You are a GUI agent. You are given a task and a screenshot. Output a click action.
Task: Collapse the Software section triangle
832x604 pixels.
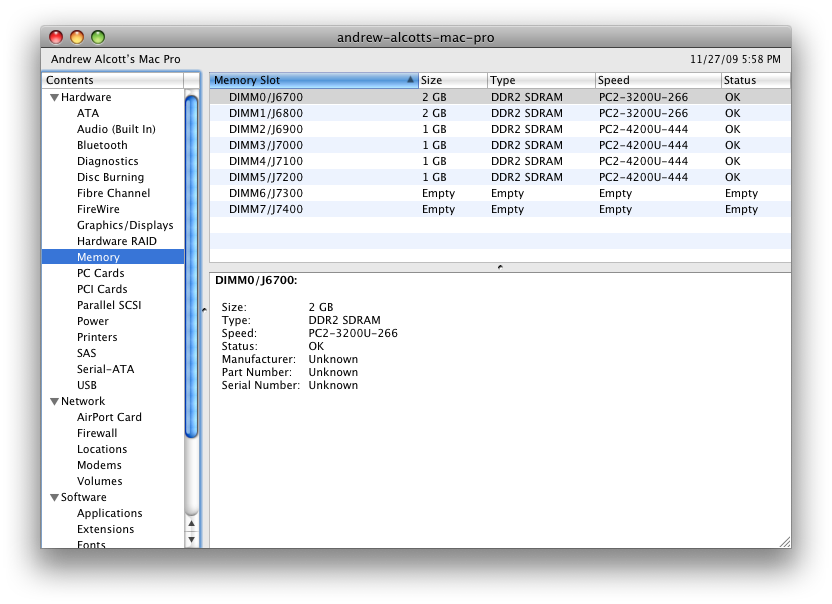tap(54, 498)
